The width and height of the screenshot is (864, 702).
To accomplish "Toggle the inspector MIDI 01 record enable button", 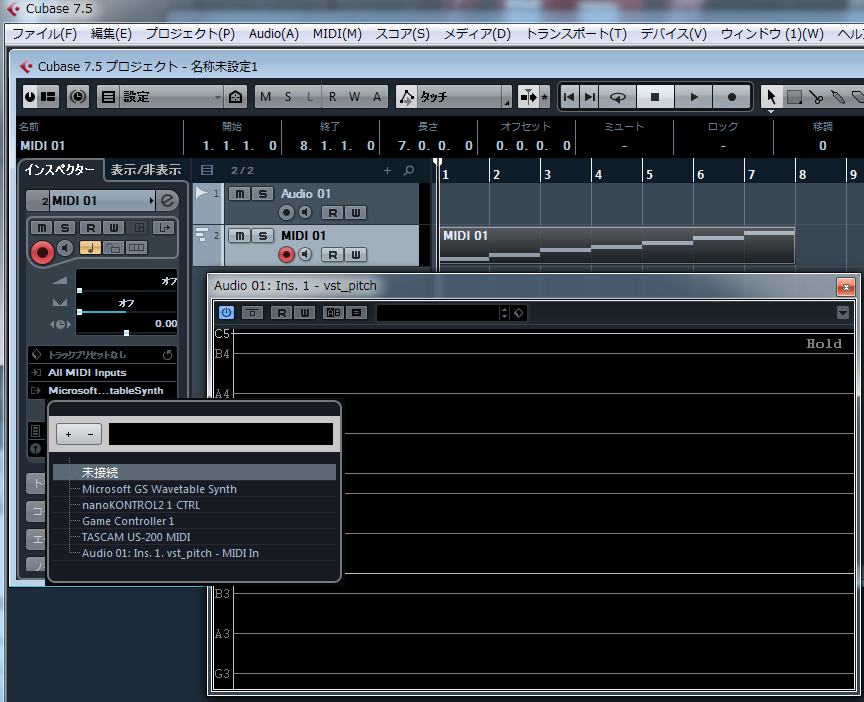I will pos(42,252).
